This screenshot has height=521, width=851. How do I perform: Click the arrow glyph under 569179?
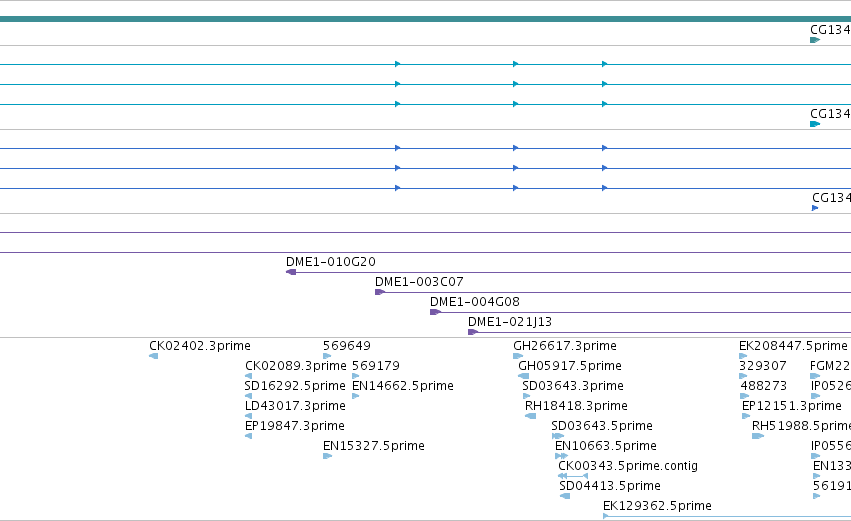tap(355, 376)
